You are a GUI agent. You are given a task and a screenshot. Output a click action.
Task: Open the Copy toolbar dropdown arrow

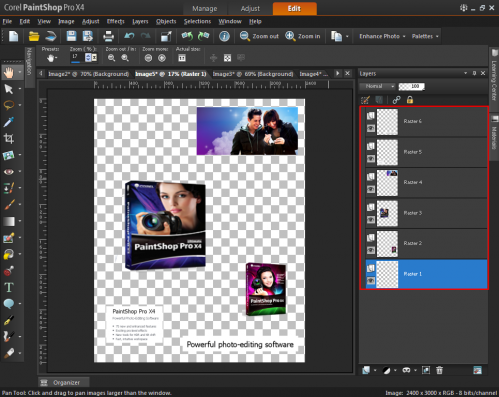[x=347, y=36]
